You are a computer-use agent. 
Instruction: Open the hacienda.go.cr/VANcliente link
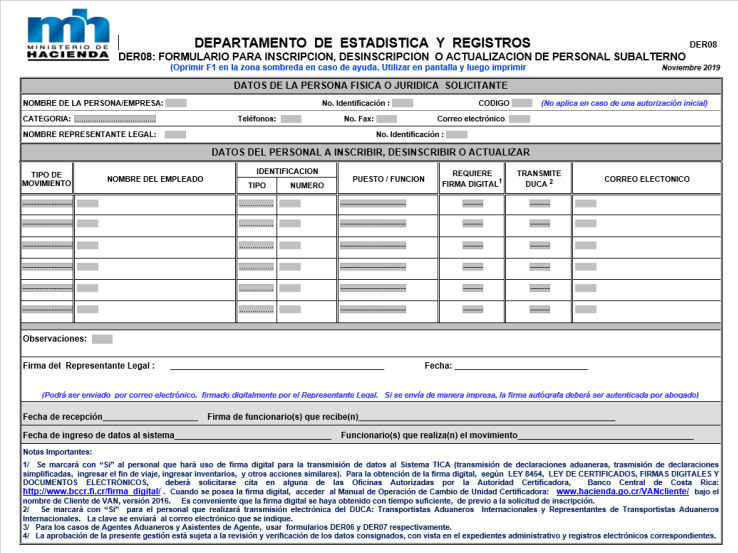click(x=619, y=492)
